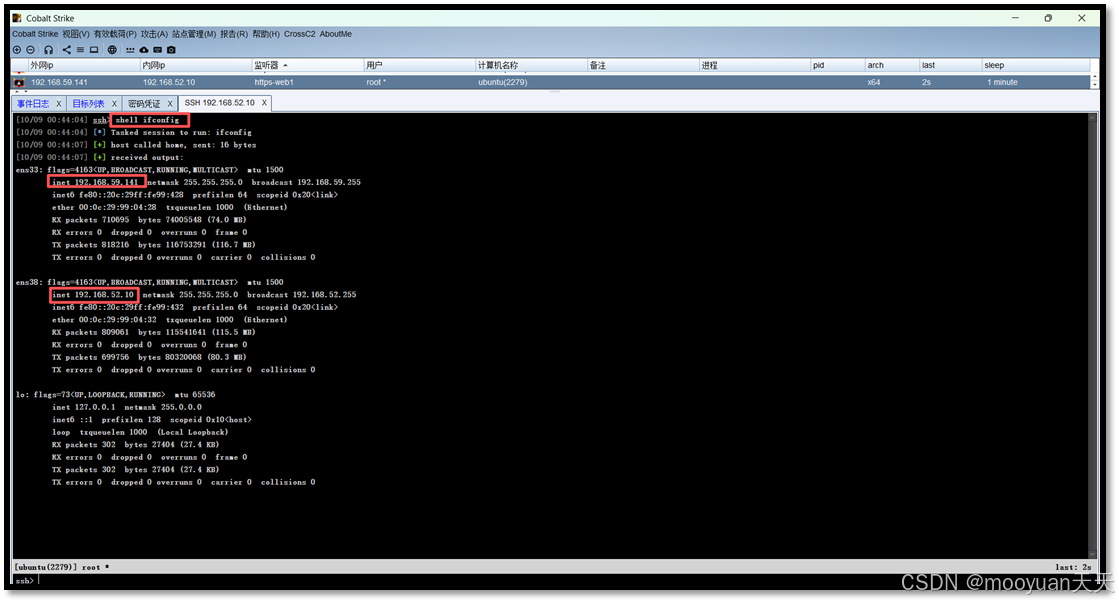Screen dimensions: 1119x603
Task: Select external IP cell 192.168.59.141
Action: point(59,82)
